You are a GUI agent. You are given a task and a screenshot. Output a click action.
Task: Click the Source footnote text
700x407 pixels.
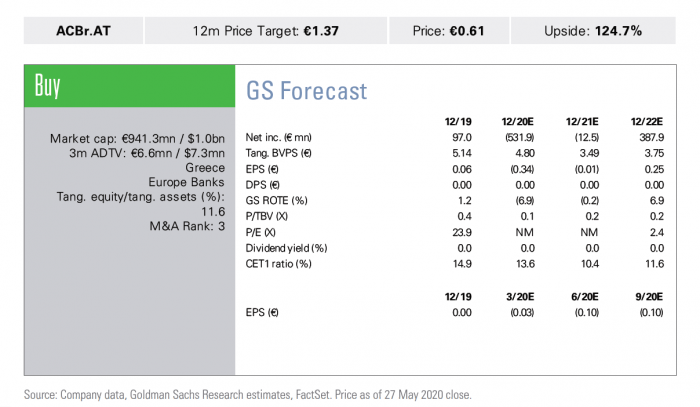(248, 395)
